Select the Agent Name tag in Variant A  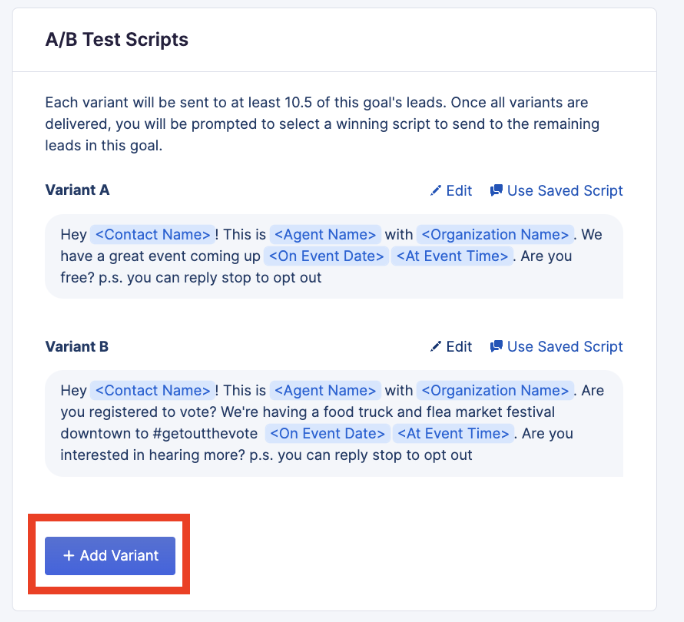click(326, 235)
